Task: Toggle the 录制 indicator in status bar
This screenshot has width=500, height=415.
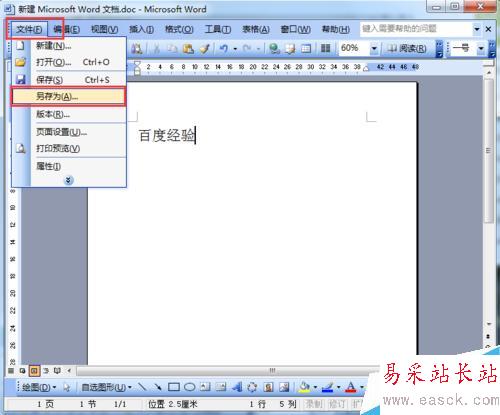Action: (314, 404)
